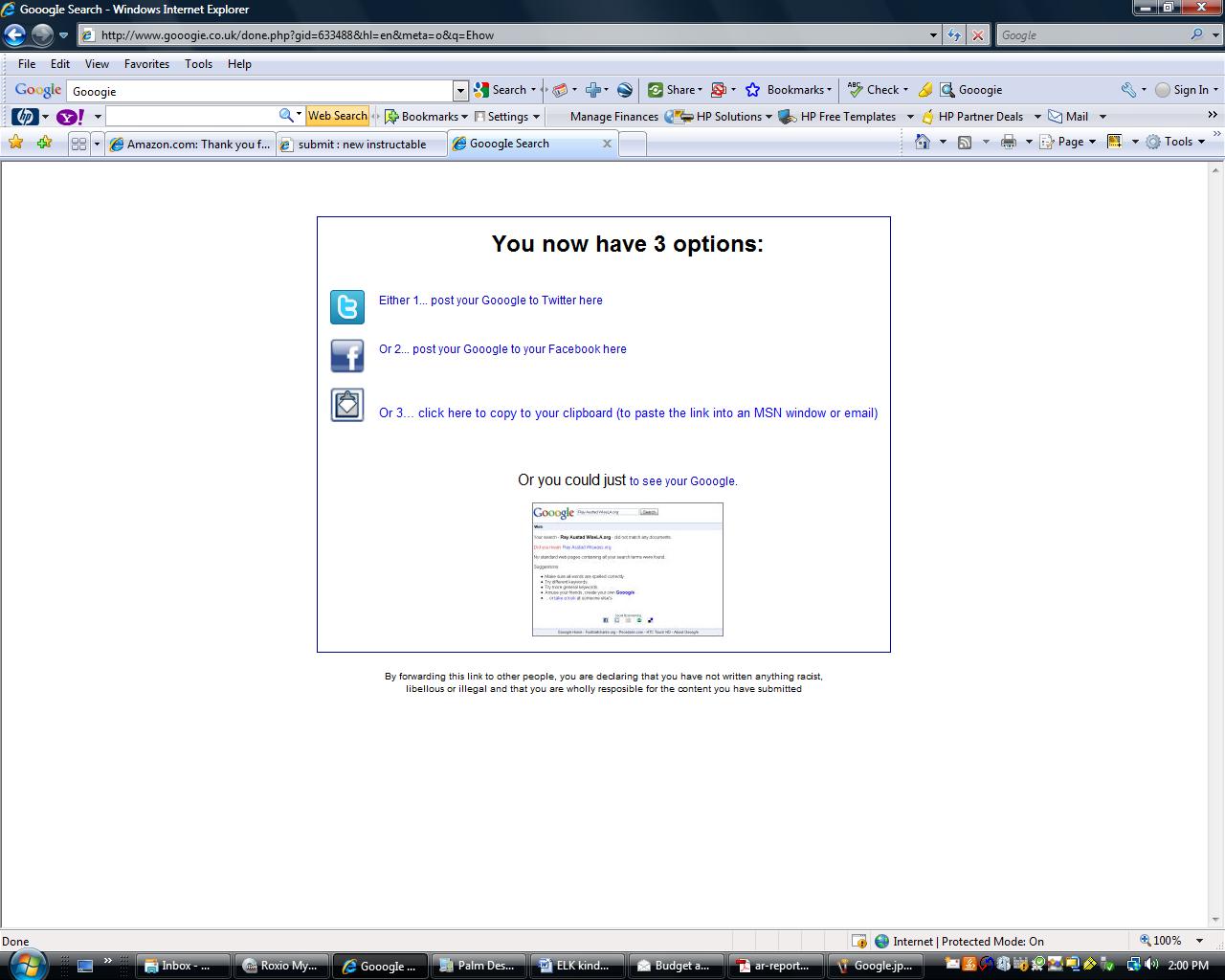The width and height of the screenshot is (1225, 980).
Task: Open the File menu
Action: [27, 64]
